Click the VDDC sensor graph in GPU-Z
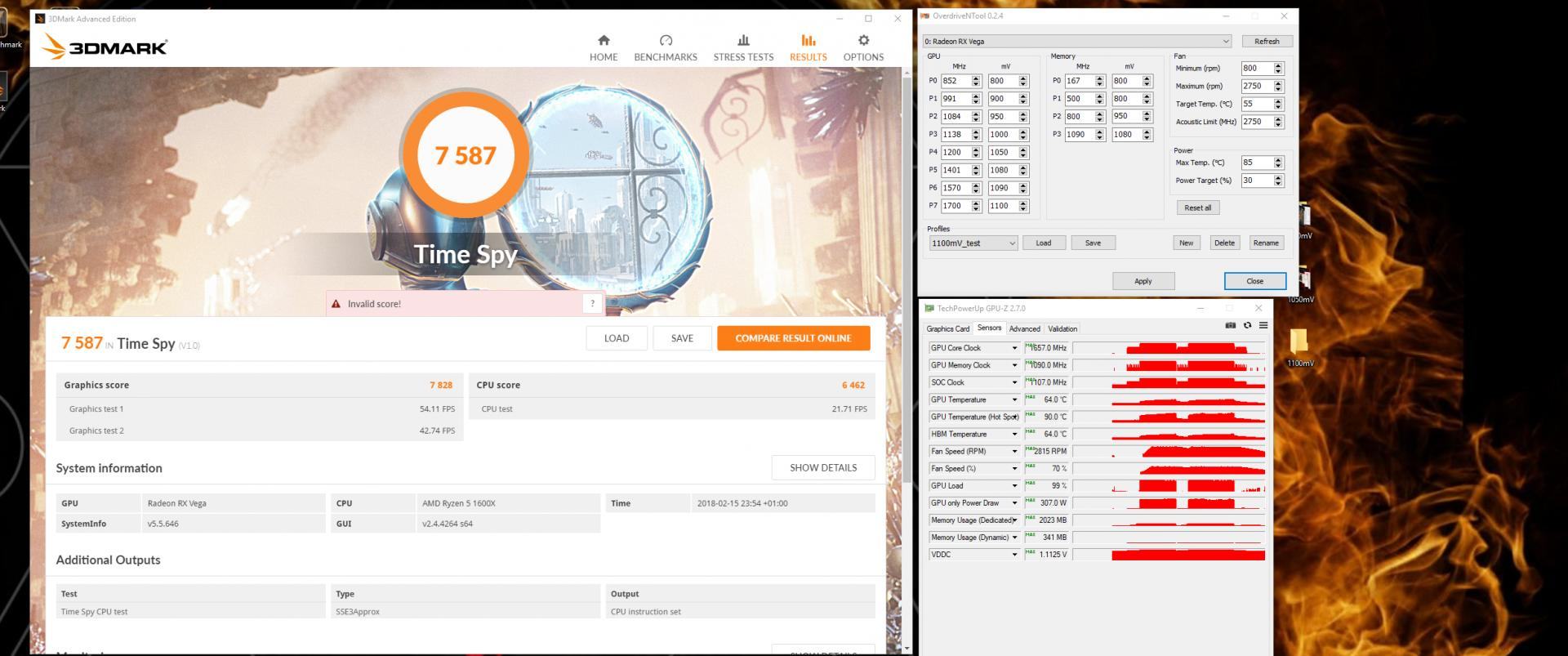 coord(1169,555)
